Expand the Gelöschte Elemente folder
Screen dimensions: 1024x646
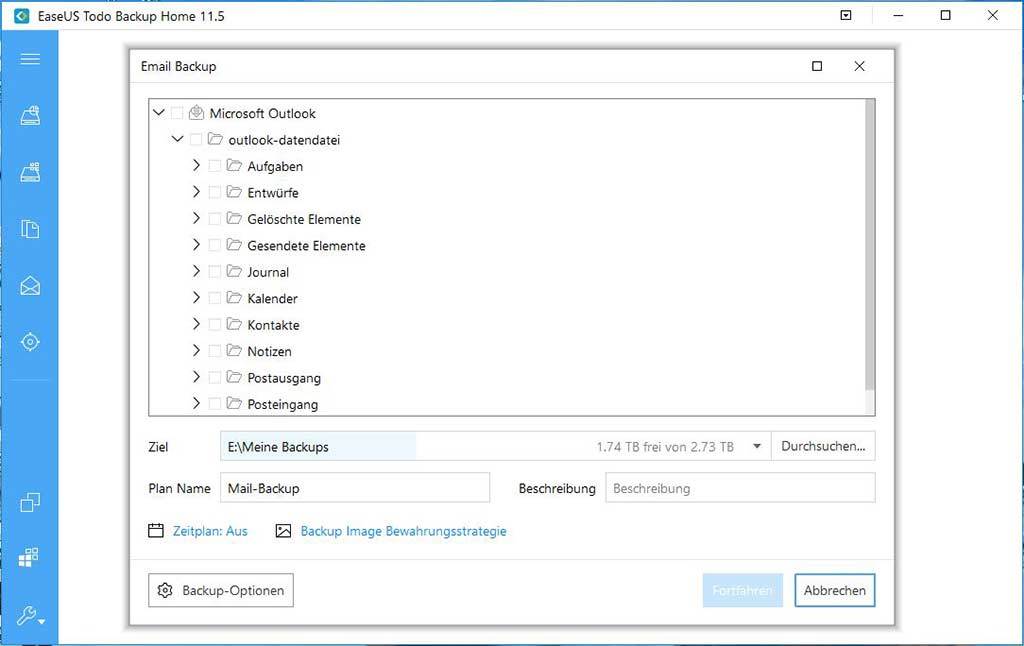point(196,218)
